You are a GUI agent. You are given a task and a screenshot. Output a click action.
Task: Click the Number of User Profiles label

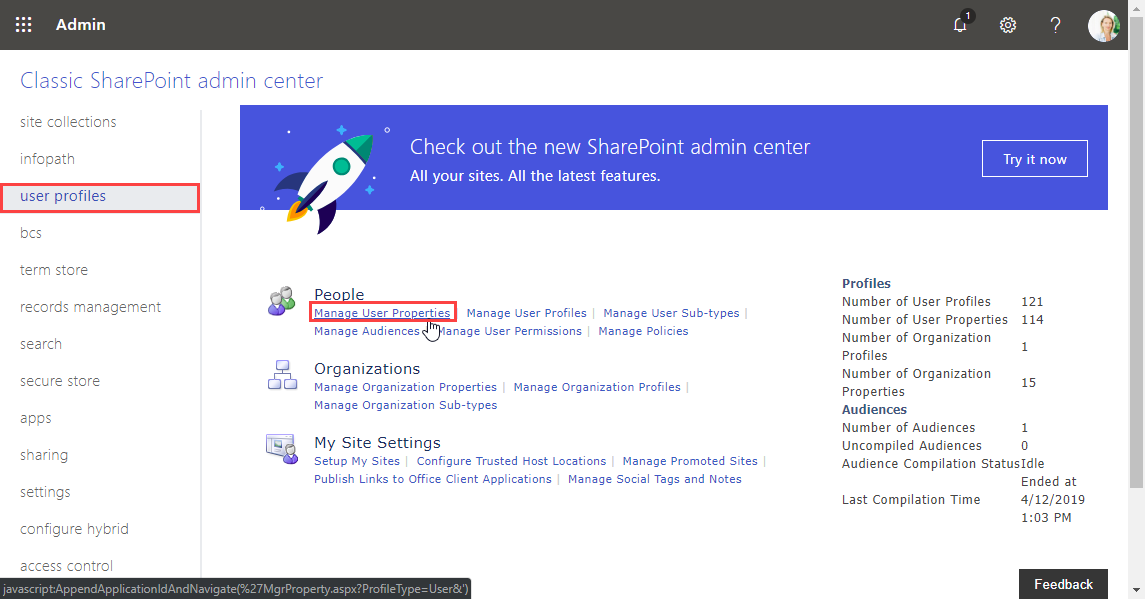pos(916,302)
